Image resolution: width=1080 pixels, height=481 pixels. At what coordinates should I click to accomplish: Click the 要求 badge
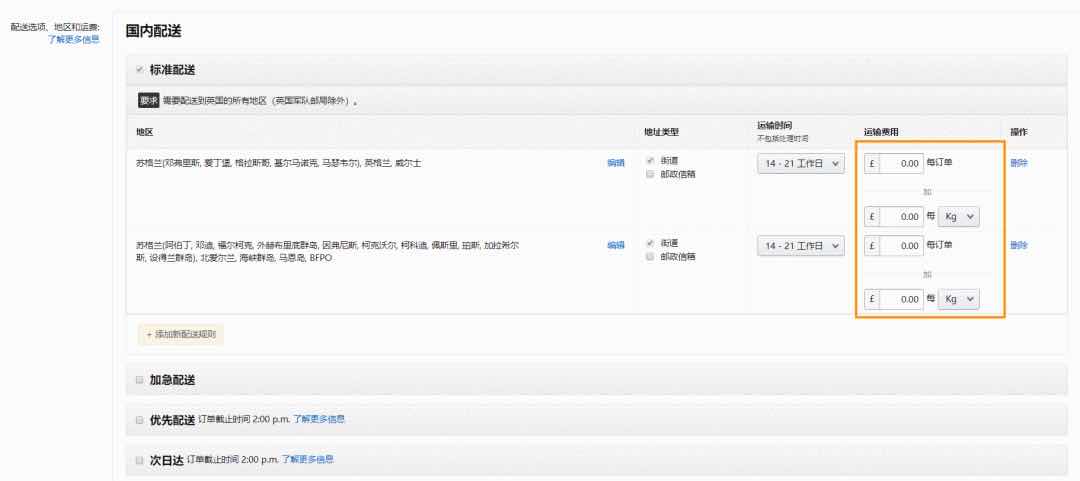pyautogui.click(x=149, y=101)
